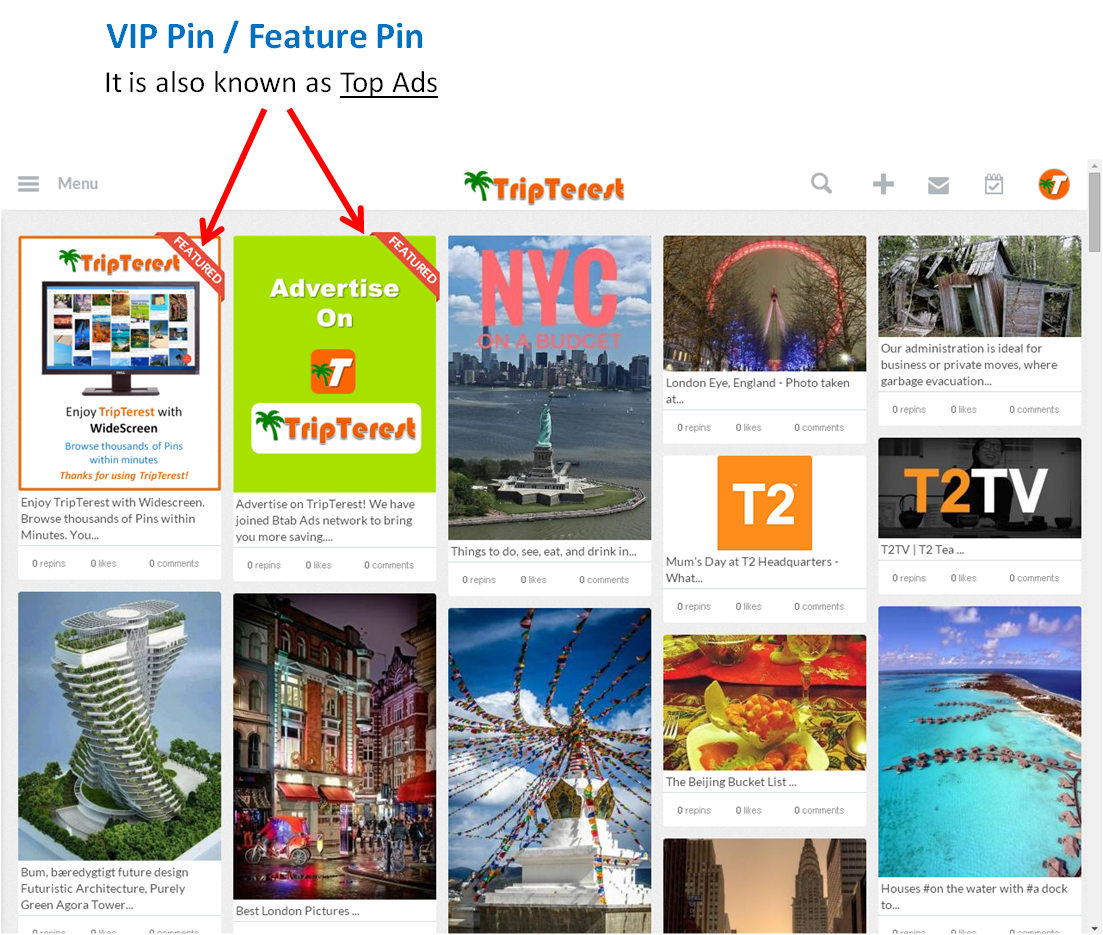Open 'The Beijing Bucket List' link
Viewport: 1103px width, 935px height.
pyautogui.click(x=731, y=782)
